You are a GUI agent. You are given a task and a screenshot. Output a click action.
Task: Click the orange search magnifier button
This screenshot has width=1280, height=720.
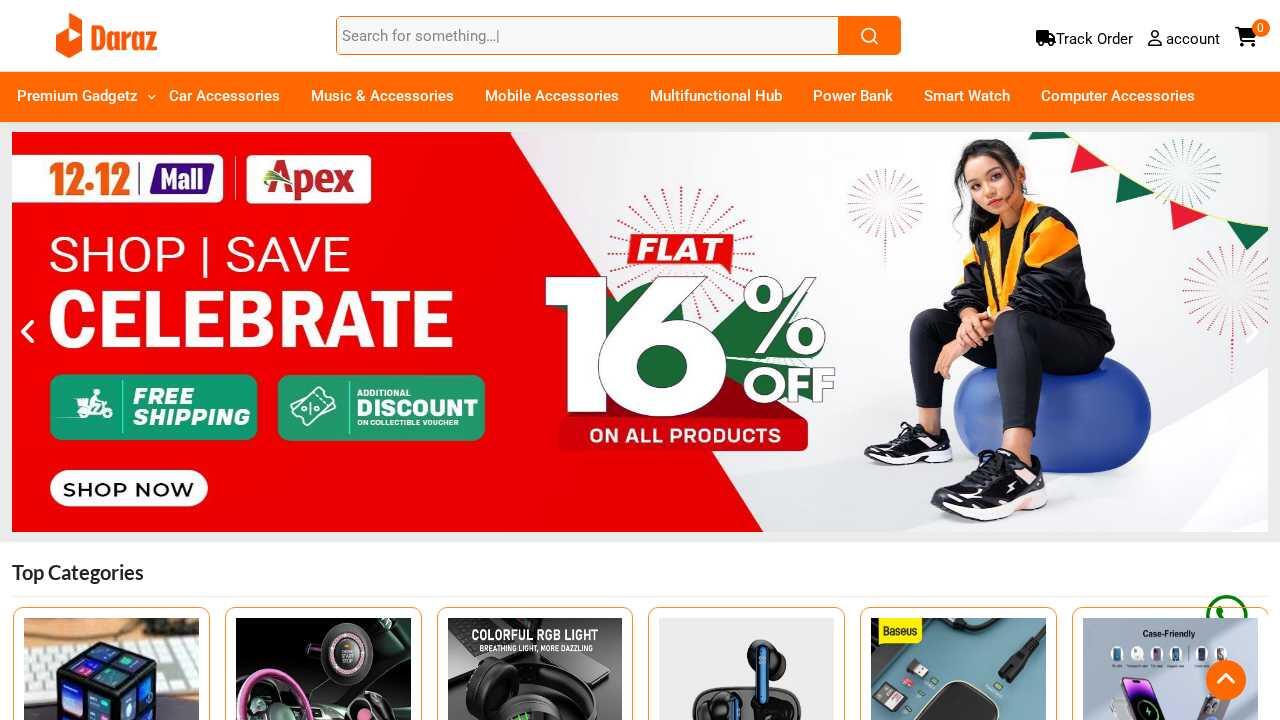[869, 36]
